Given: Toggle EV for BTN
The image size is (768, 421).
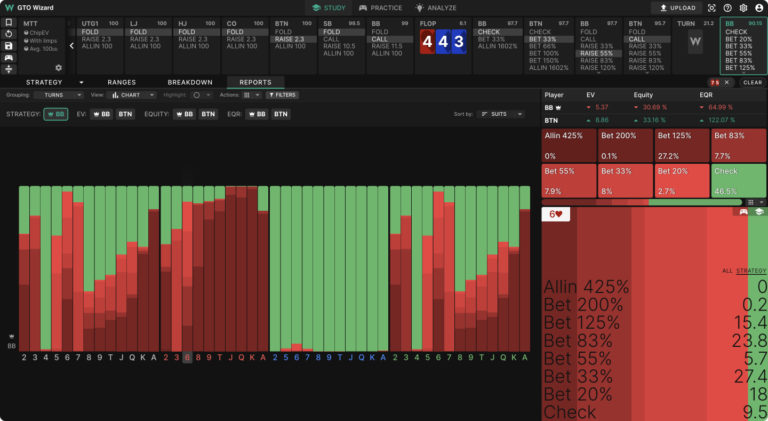Looking at the screenshot, I should [125, 114].
